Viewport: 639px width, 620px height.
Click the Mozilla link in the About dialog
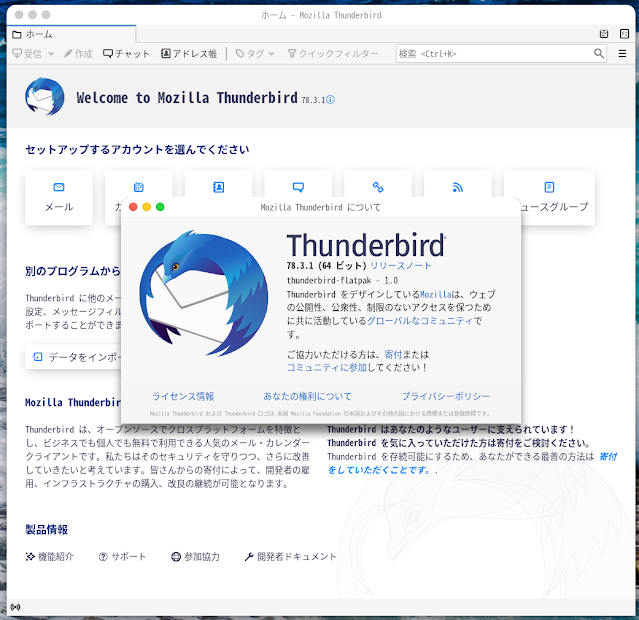(436, 294)
